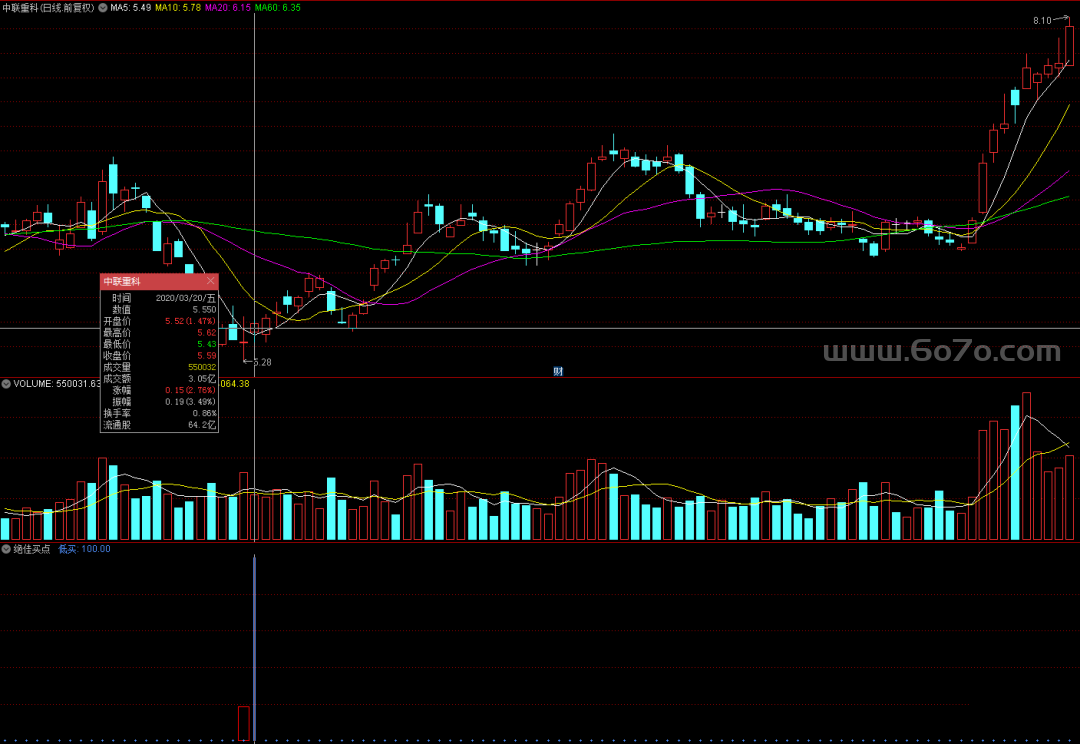Viewport: 1080px width, 744px height.
Task: Click the 最高价 value 5.62
Action: (x=207, y=333)
